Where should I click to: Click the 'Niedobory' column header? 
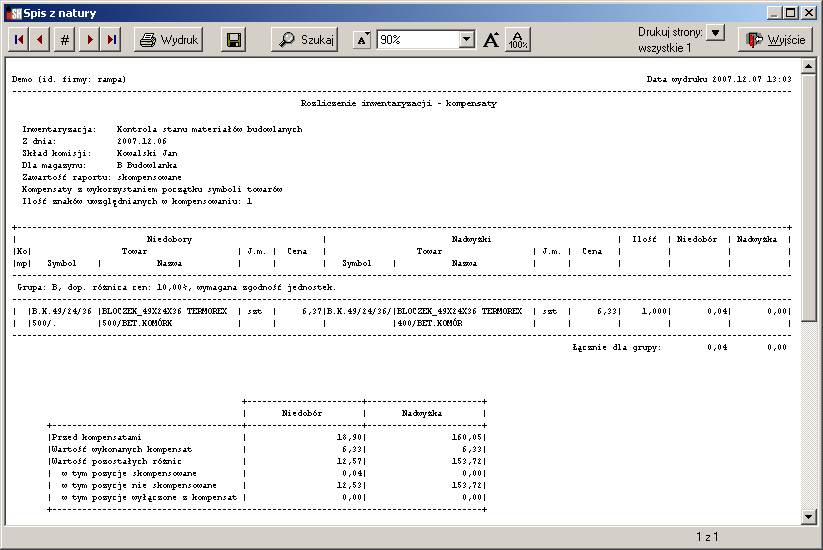pyautogui.click(x=169, y=239)
